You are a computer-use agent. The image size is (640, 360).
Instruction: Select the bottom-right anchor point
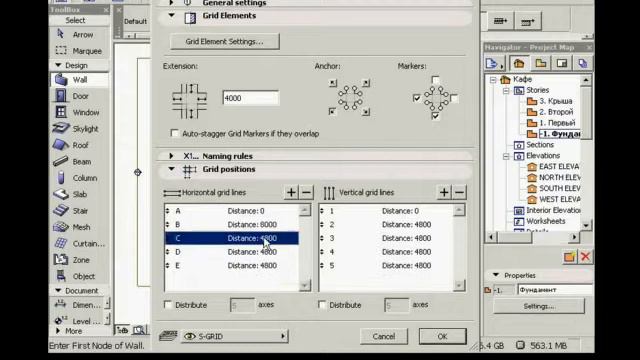pyautogui.click(x=366, y=111)
